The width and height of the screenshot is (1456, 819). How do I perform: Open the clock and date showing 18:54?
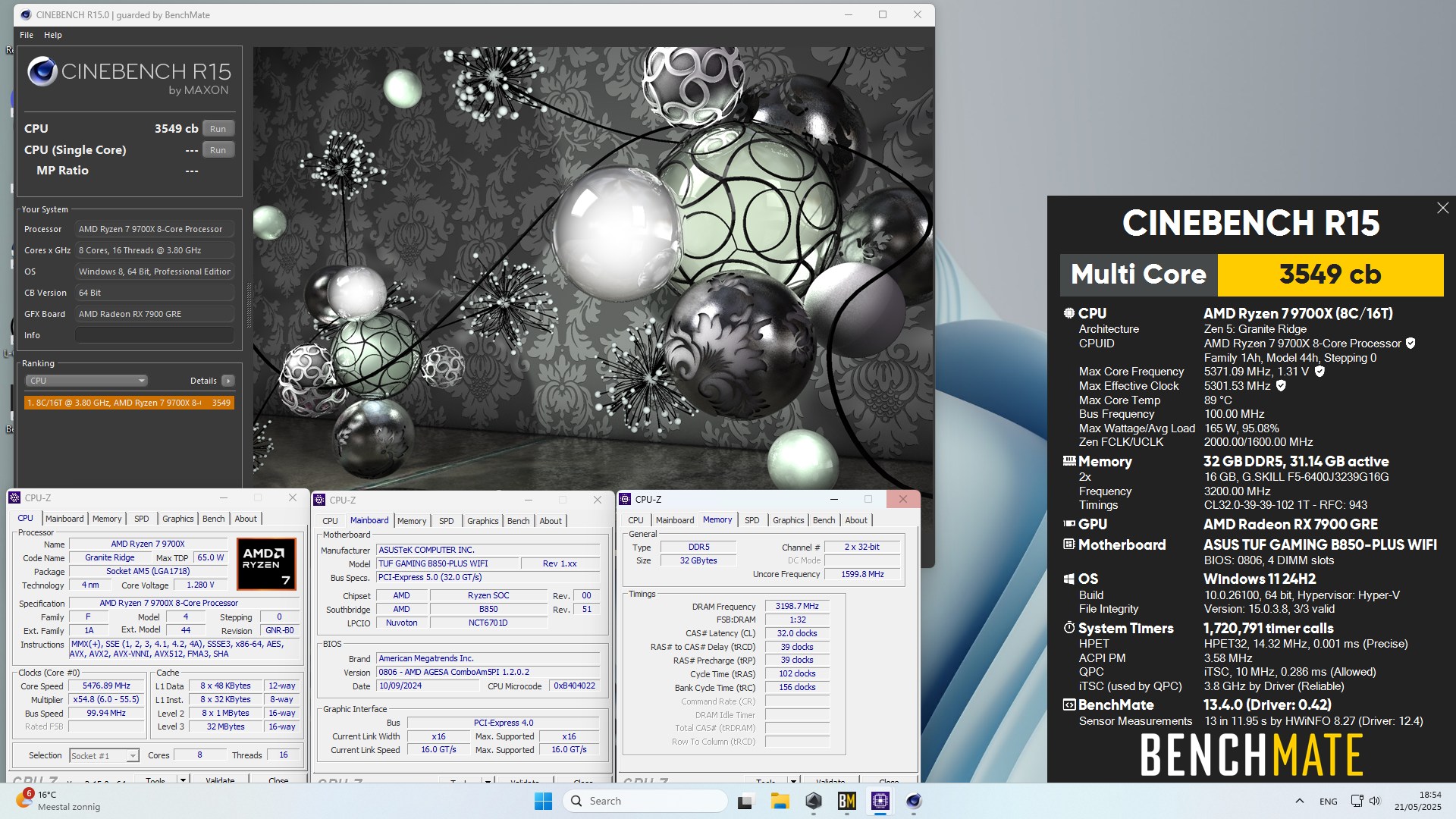point(1417,801)
